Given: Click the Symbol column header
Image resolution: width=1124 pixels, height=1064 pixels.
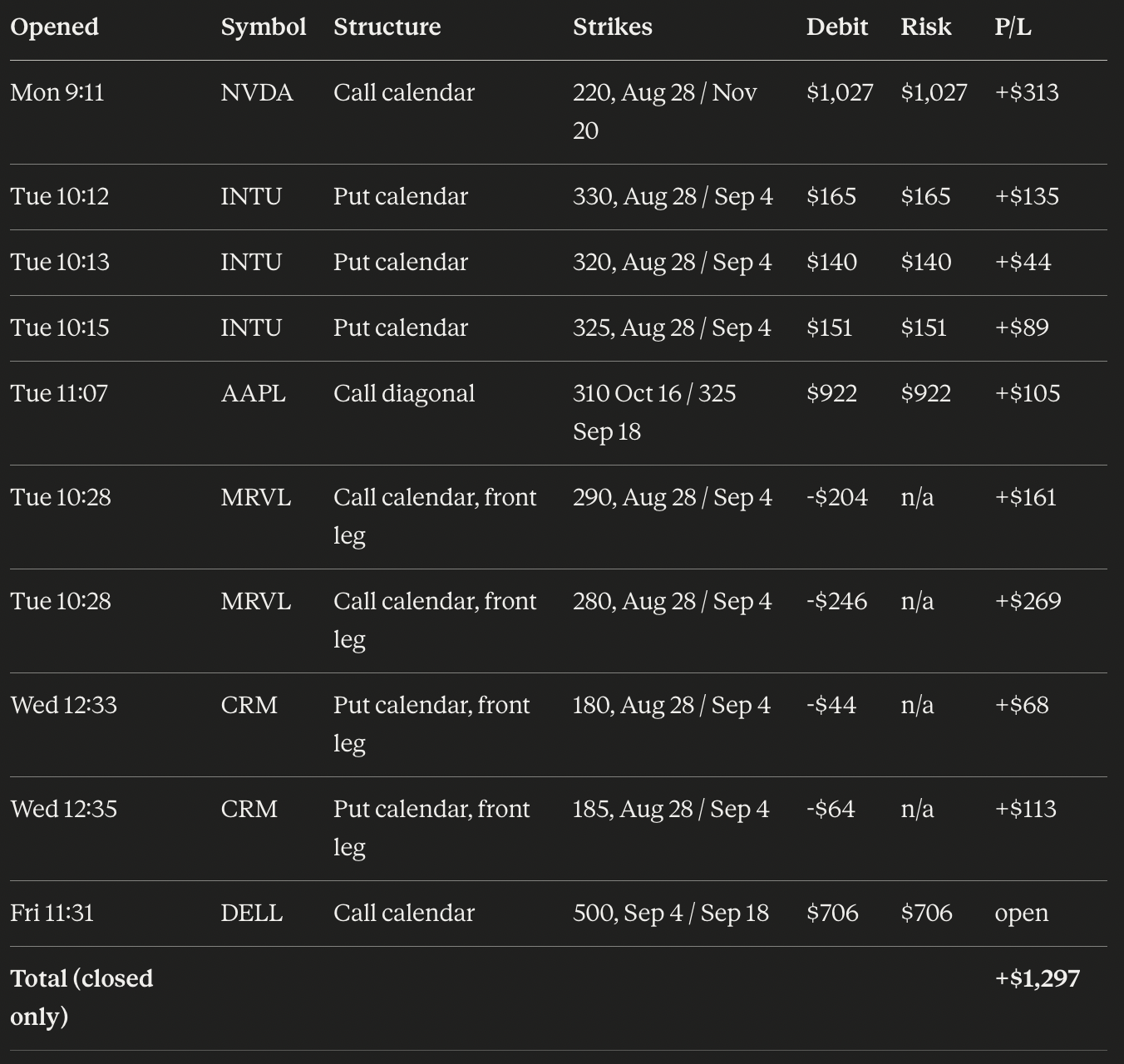Looking at the screenshot, I should point(264,27).
